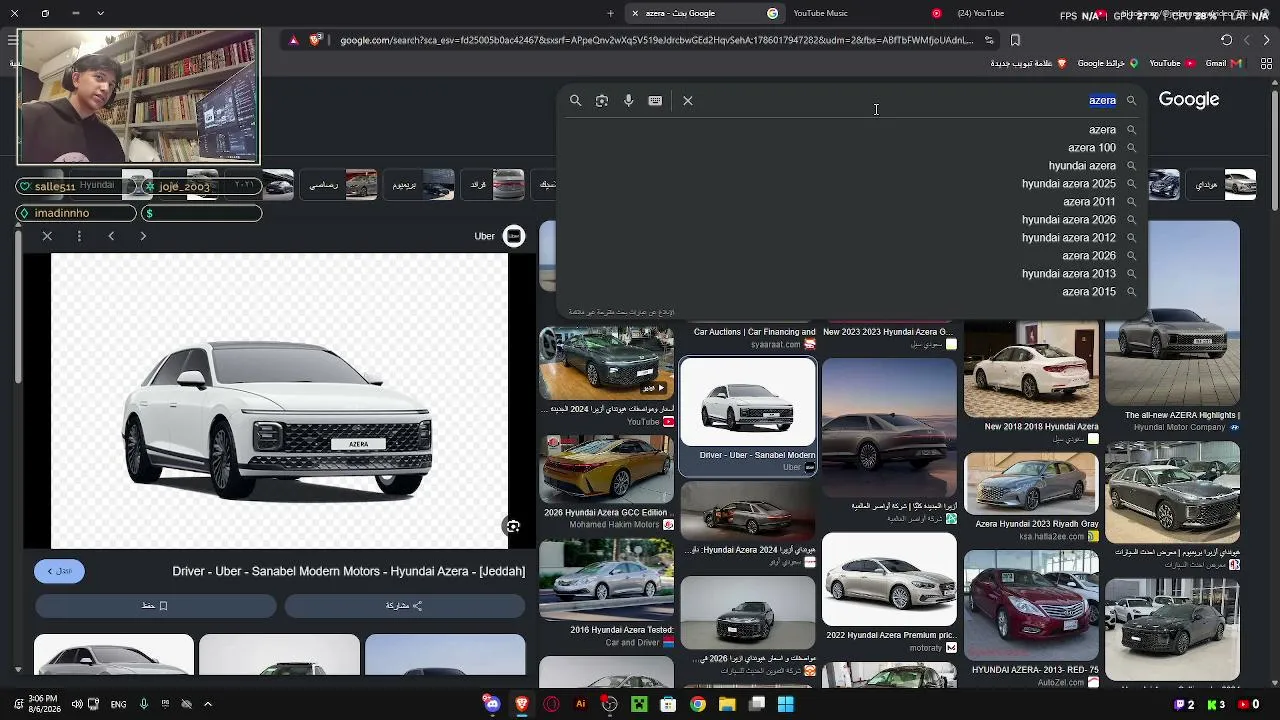Open Google Chrome from the taskbar

[x=698, y=704]
